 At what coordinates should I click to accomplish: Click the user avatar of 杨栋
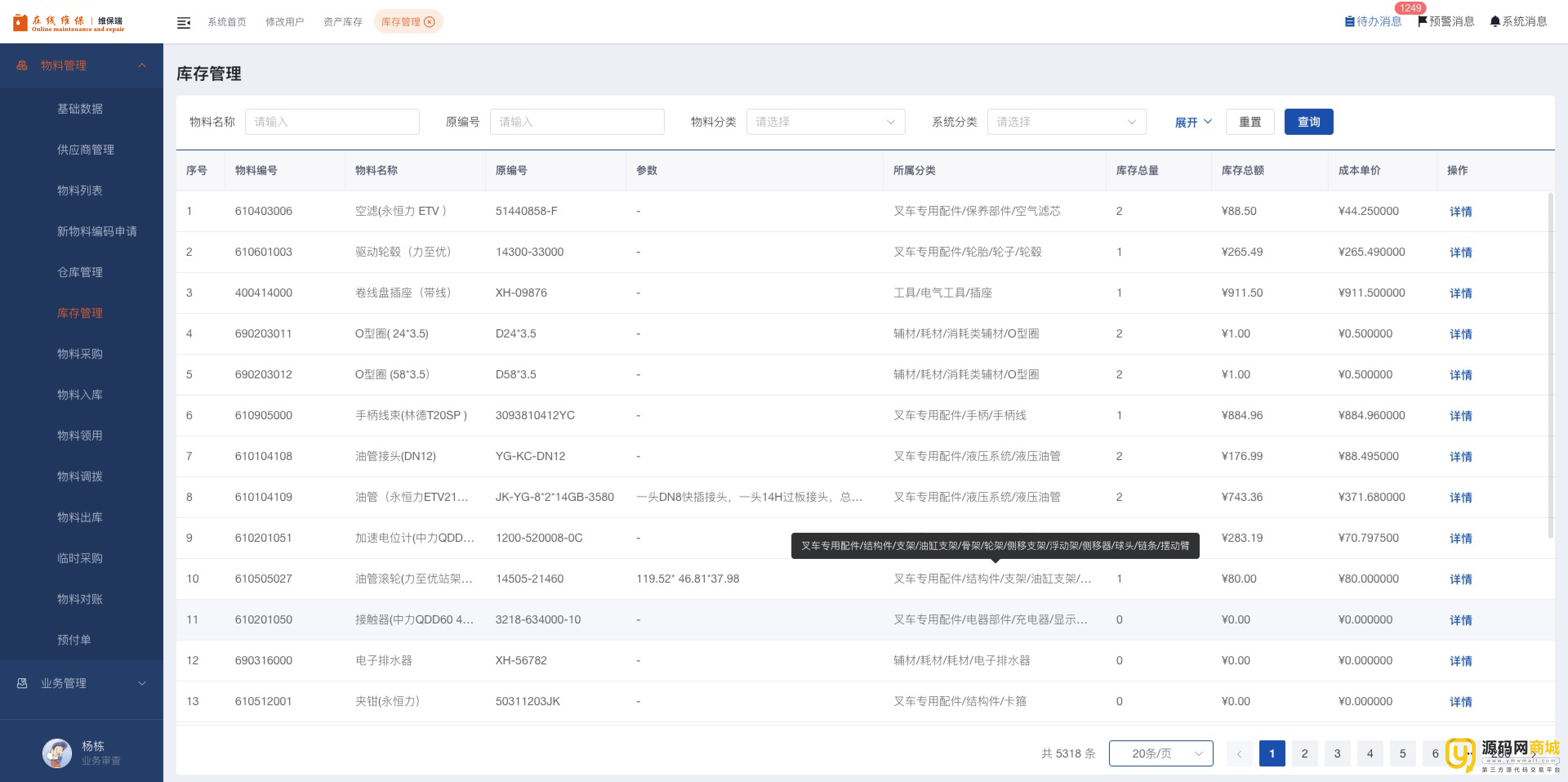coord(57,753)
